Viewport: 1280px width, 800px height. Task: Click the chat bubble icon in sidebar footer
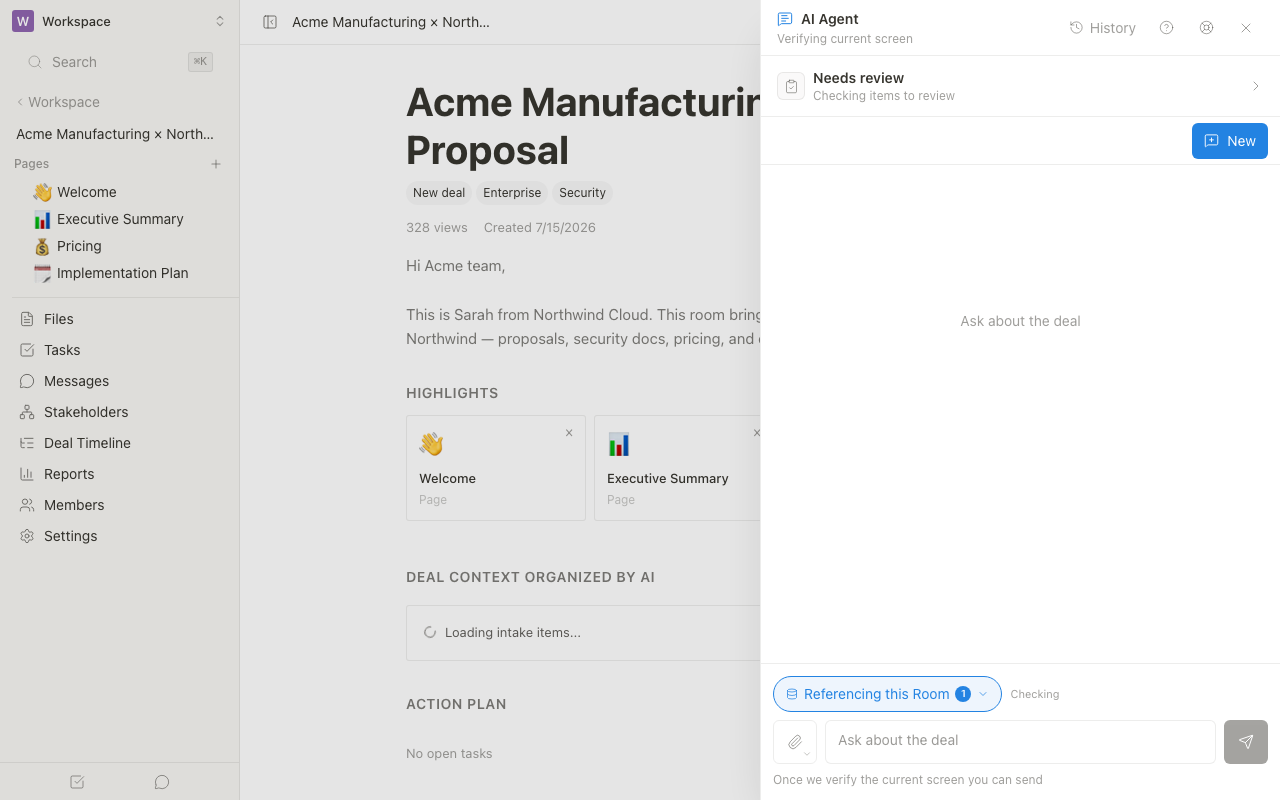coord(162,782)
